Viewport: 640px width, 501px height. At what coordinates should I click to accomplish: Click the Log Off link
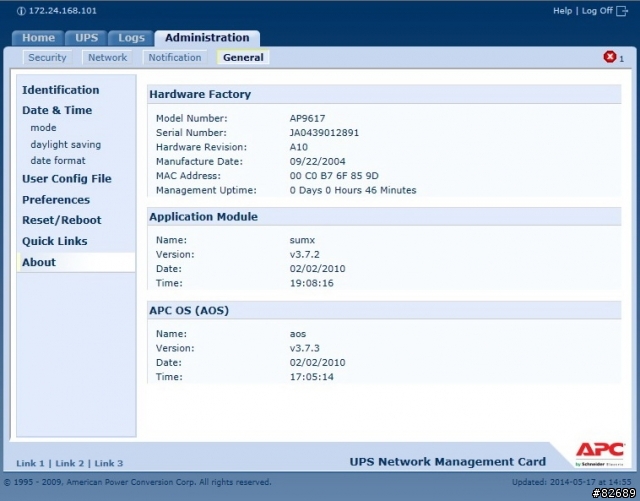597,11
